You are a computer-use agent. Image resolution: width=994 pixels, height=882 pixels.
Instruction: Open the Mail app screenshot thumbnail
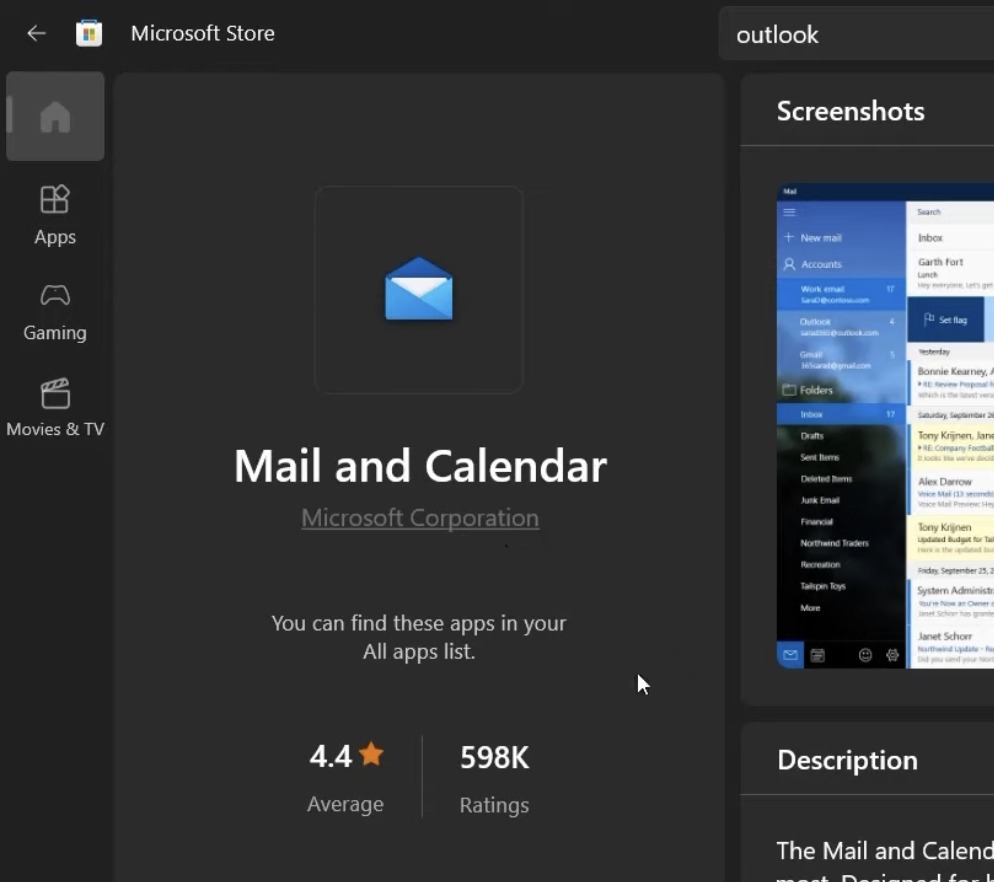pyautogui.click(x=885, y=425)
